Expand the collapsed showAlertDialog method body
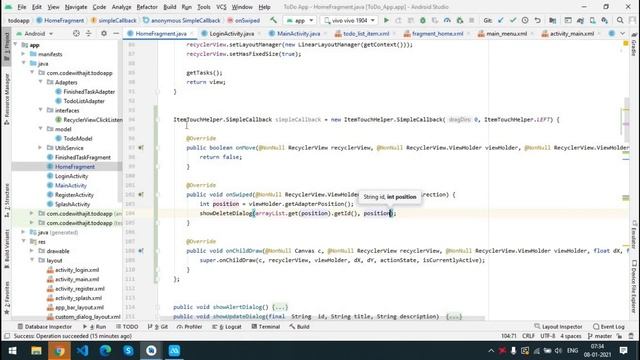The image size is (640, 360). [x=280, y=307]
